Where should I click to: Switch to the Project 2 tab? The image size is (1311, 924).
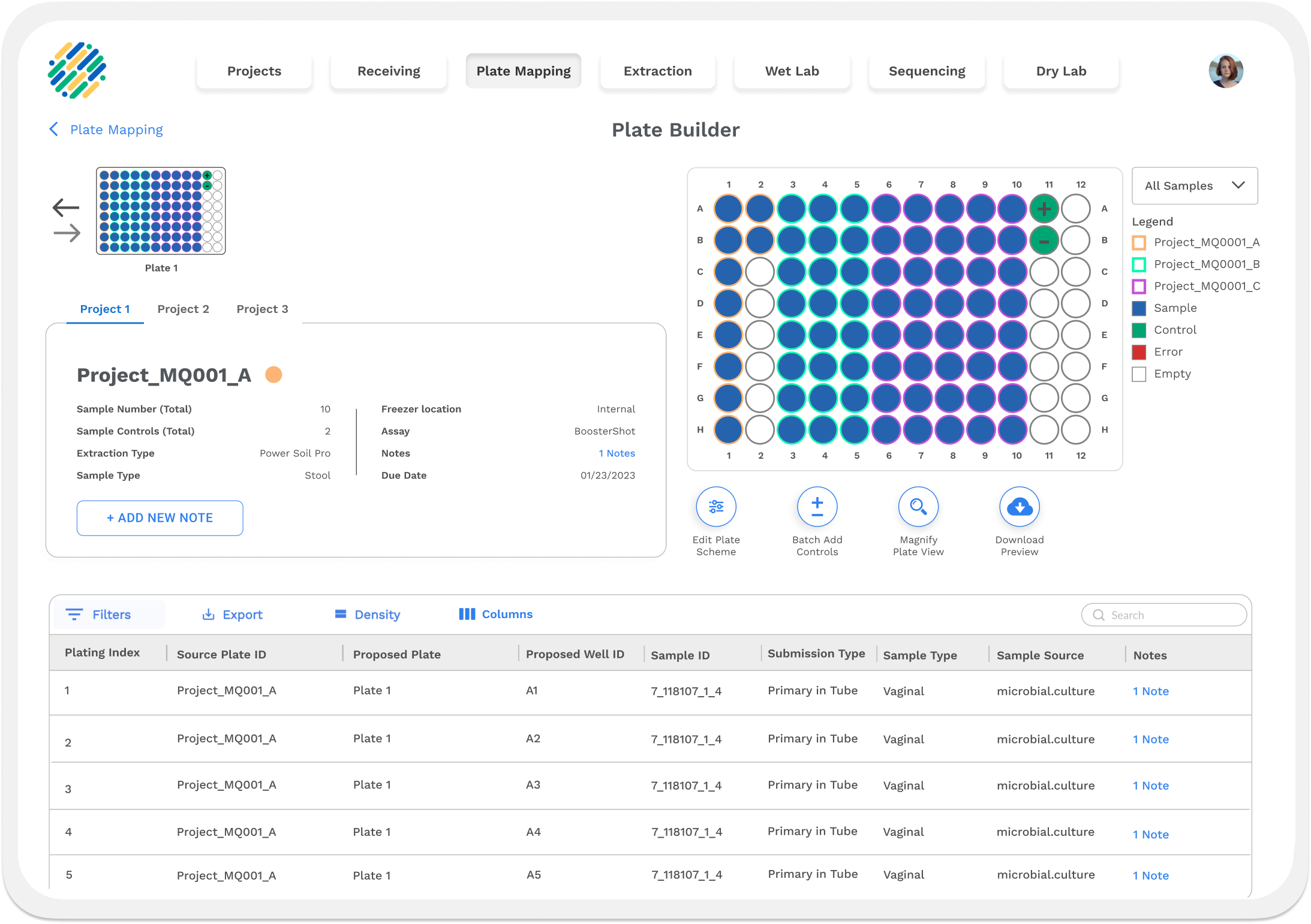[183, 309]
